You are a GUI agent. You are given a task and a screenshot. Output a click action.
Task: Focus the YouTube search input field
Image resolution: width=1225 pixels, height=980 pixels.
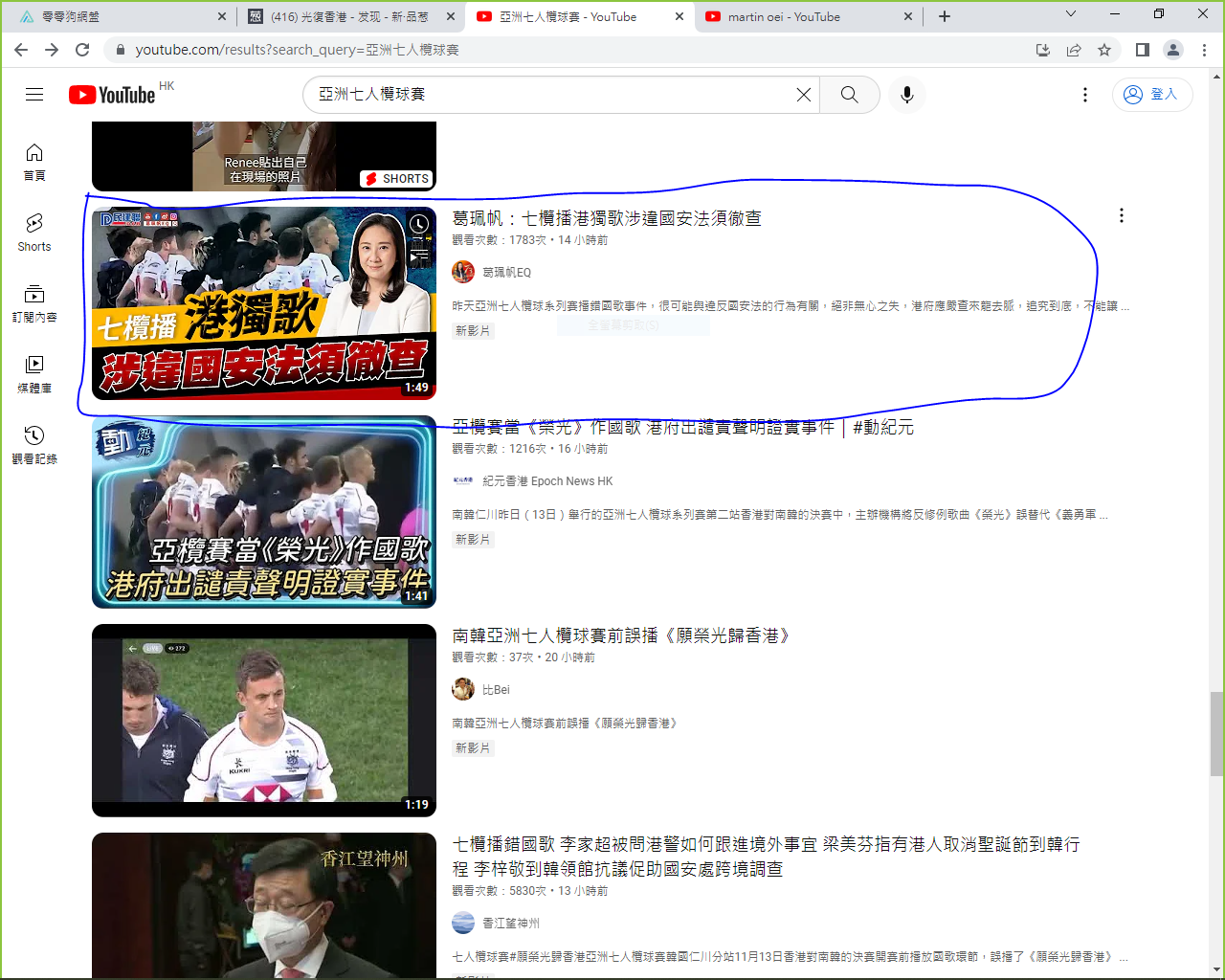(x=550, y=94)
